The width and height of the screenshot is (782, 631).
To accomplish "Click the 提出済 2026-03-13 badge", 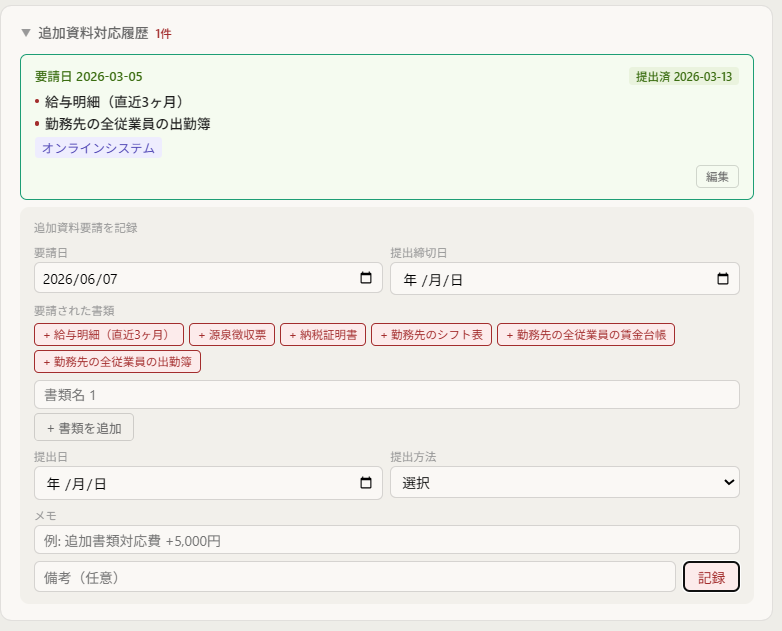I will [x=684, y=76].
